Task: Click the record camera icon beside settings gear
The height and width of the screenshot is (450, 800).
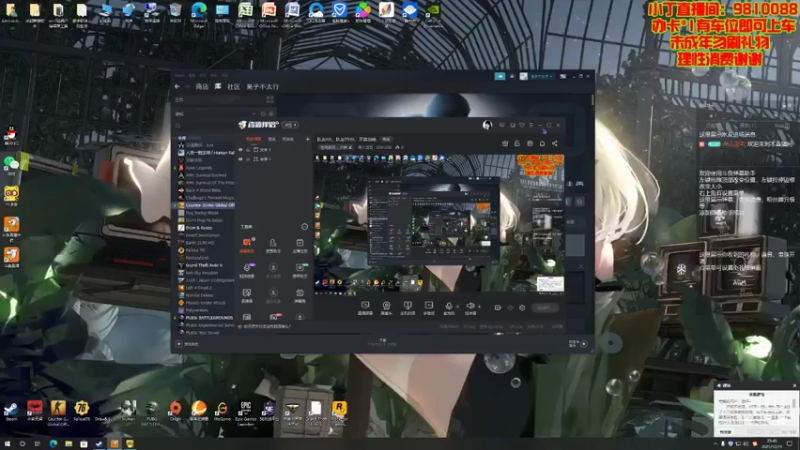Action: 497,308
